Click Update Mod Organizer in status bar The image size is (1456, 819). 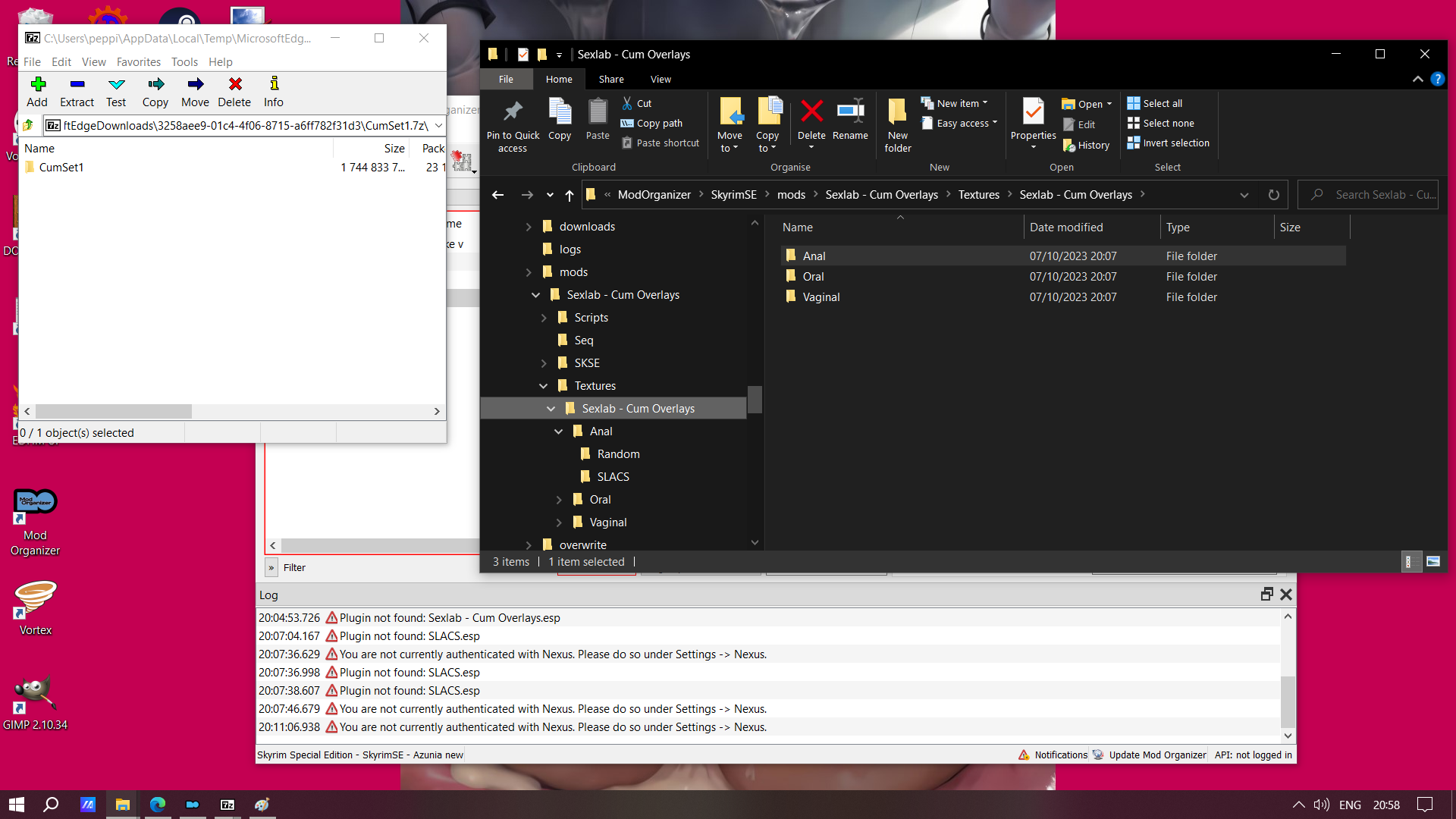click(x=1150, y=755)
